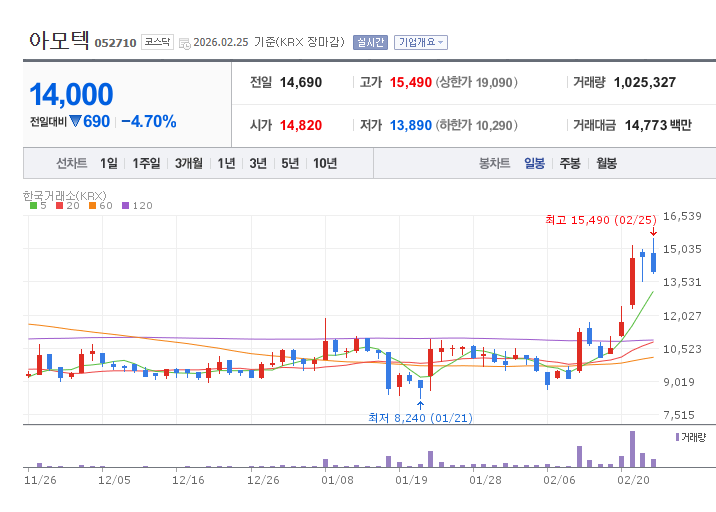This screenshot has width=716, height=512.
Task: Click the 거래량 value 1,025,327
Action: point(644,82)
